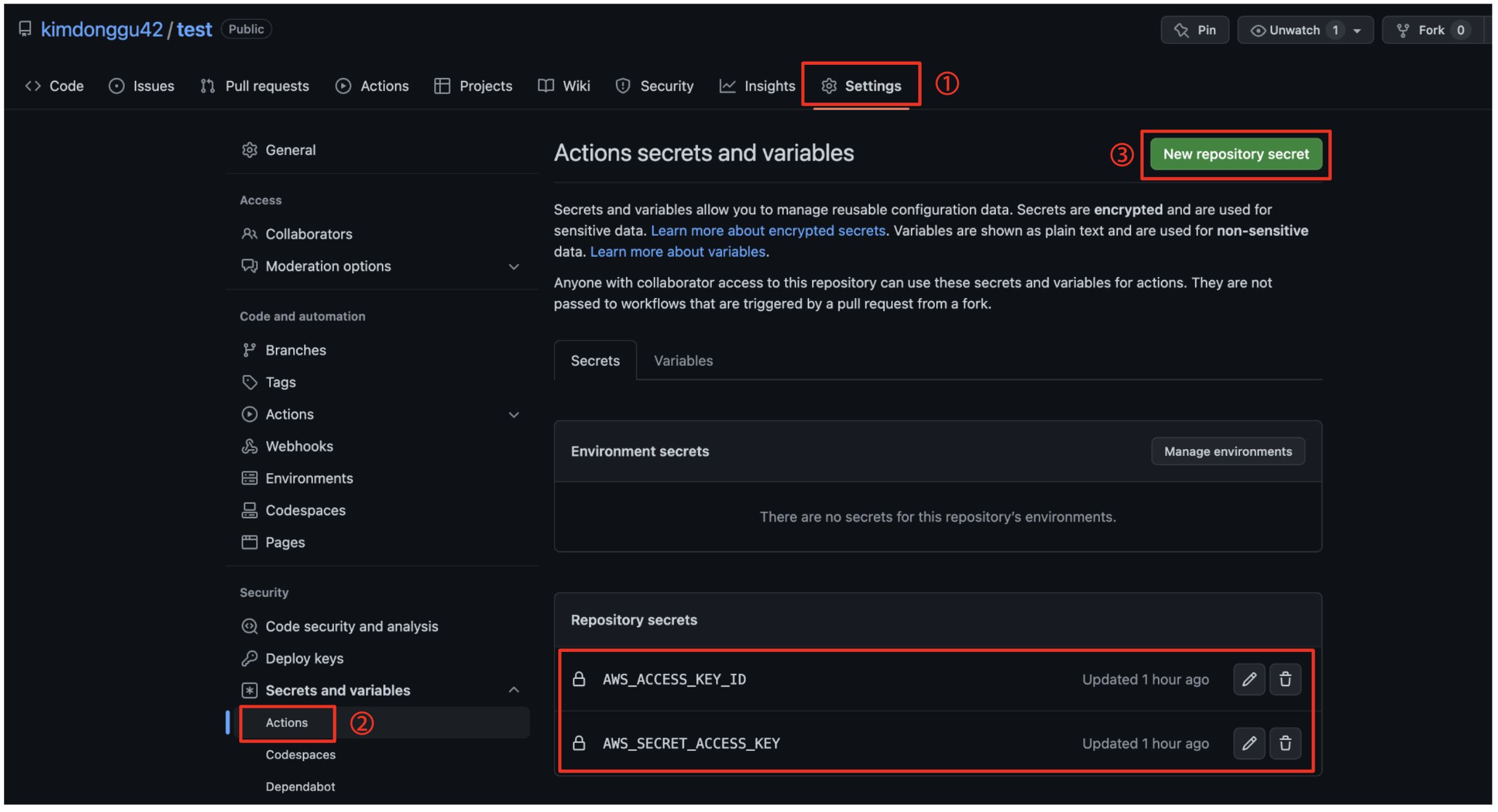The width and height of the screenshot is (1498, 812).
Task: Select Codespaces under Secrets and variables
Action: tap(301, 756)
